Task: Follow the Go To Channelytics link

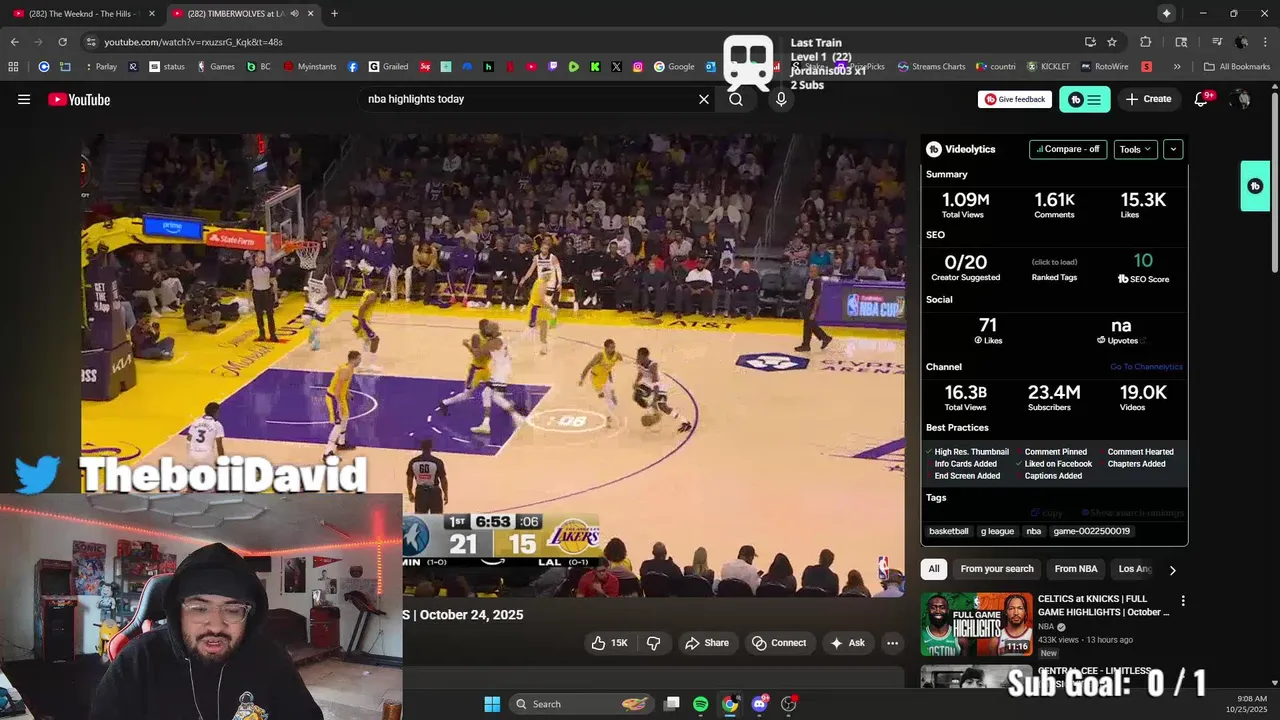Action: click(x=1146, y=367)
